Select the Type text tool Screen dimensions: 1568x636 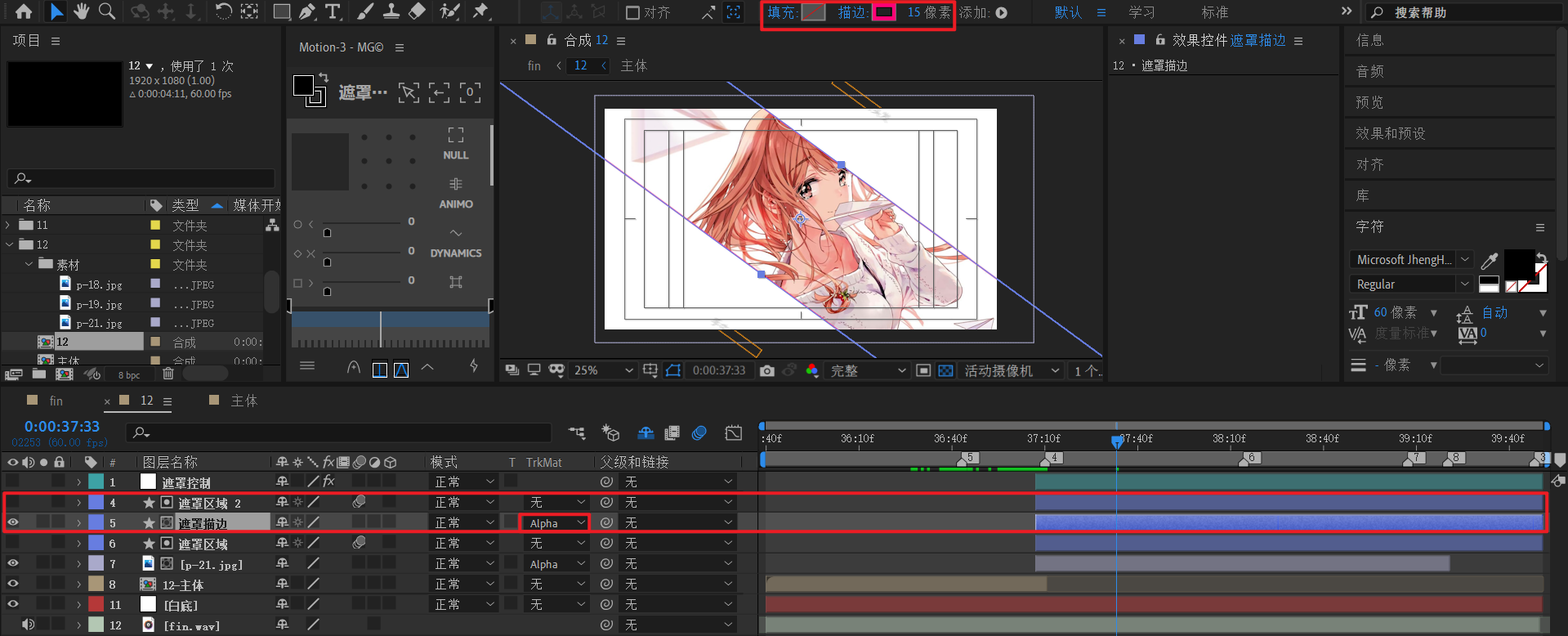coord(333,11)
